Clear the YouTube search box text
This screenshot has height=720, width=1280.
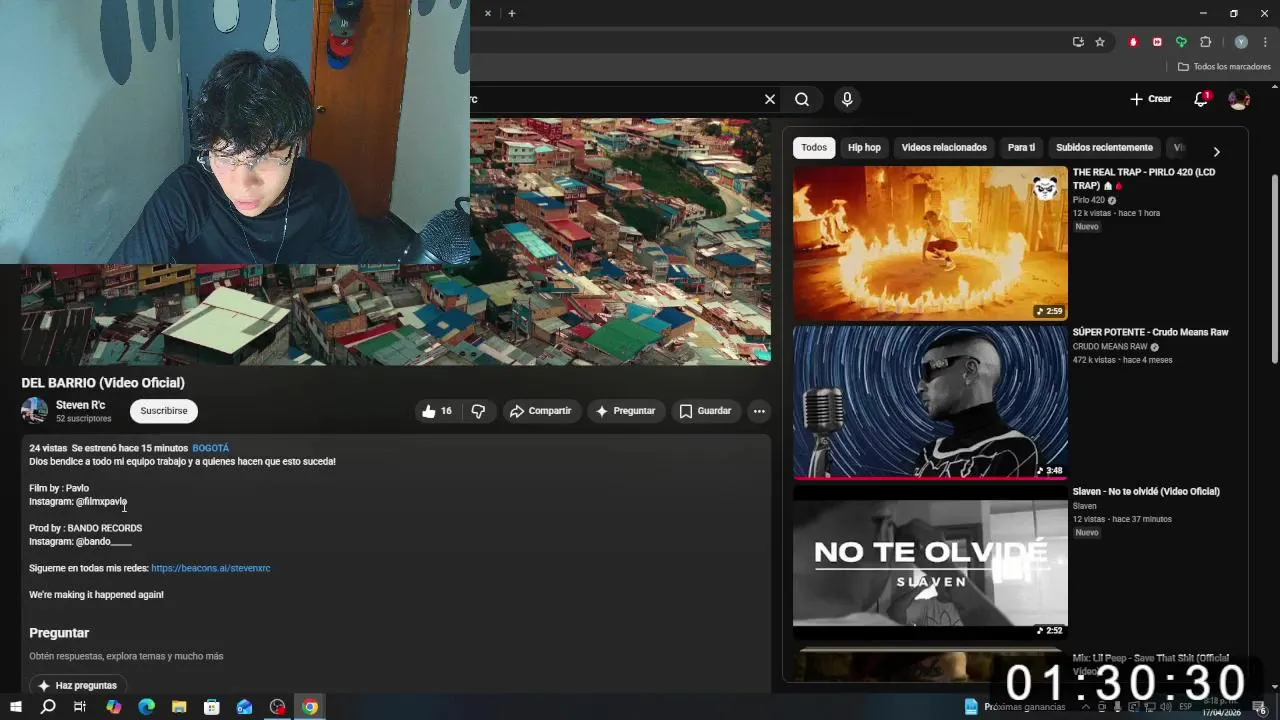click(770, 99)
